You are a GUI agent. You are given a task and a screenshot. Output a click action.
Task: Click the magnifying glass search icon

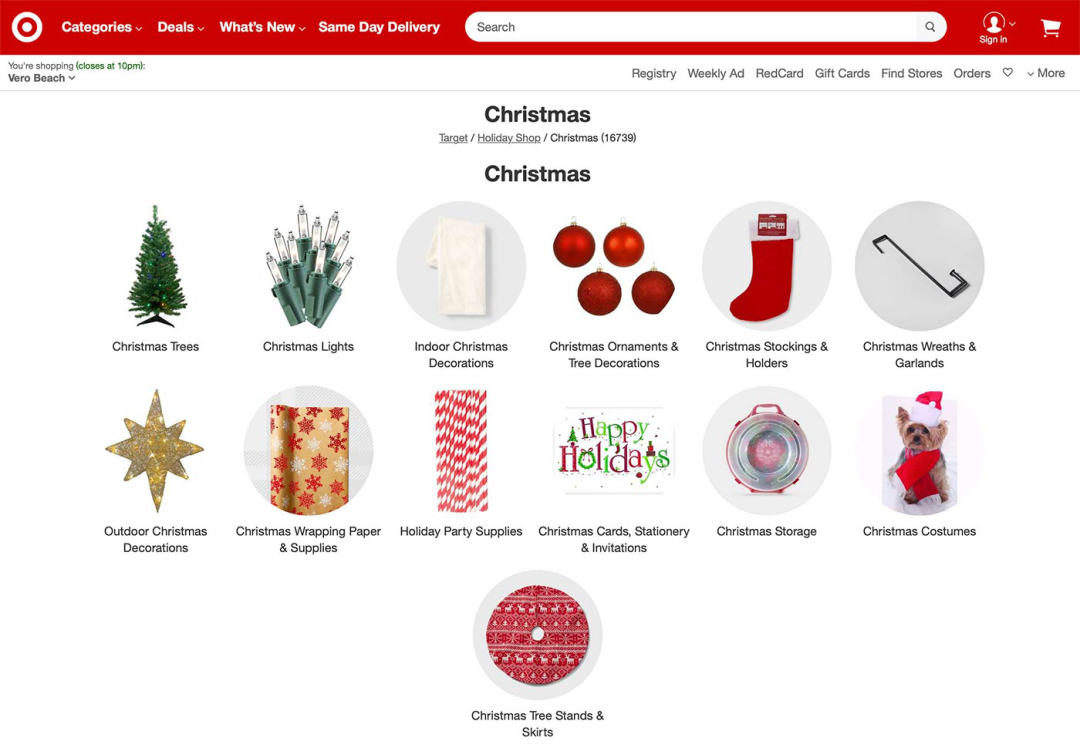coord(930,27)
